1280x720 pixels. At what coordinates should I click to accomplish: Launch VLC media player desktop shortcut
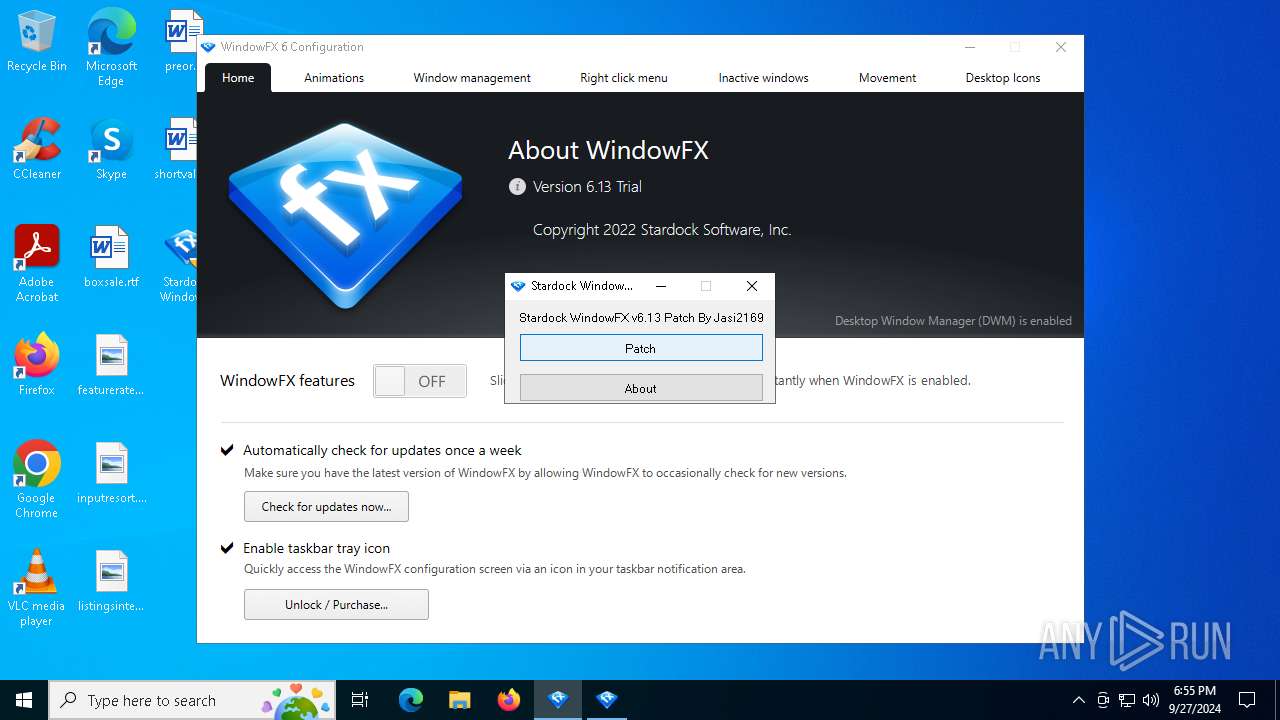pyautogui.click(x=37, y=588)
